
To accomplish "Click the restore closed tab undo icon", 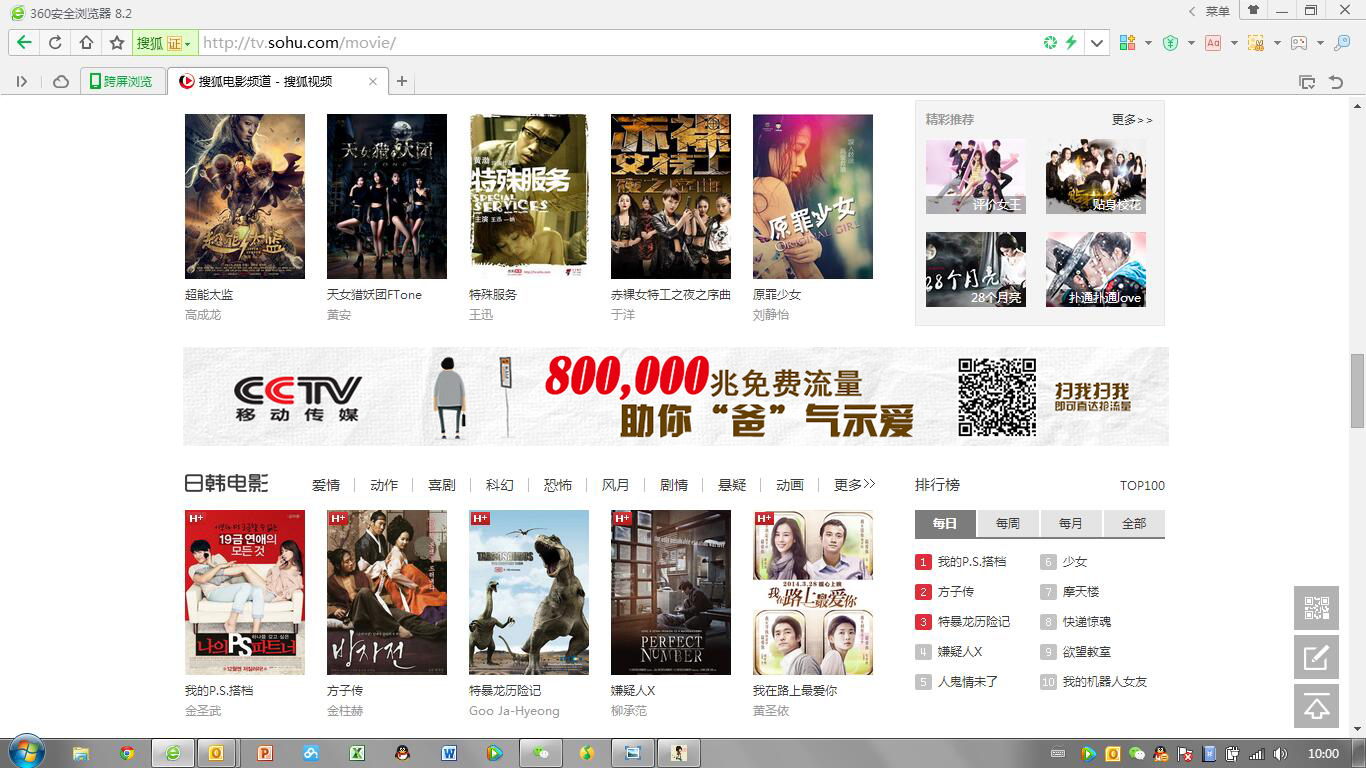I will pos(1336,82).
